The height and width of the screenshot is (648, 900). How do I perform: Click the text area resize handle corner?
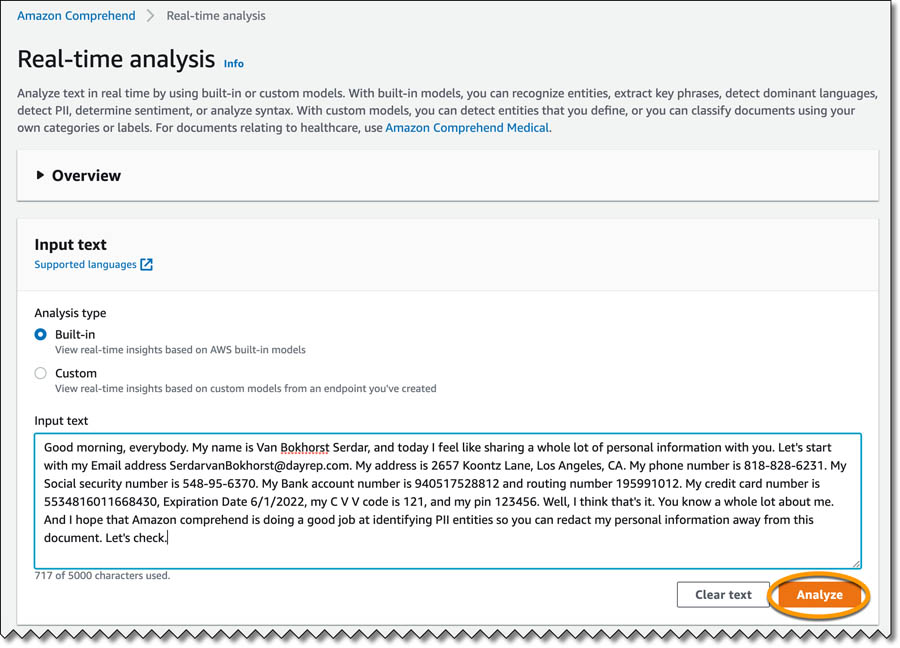[856, 564]
